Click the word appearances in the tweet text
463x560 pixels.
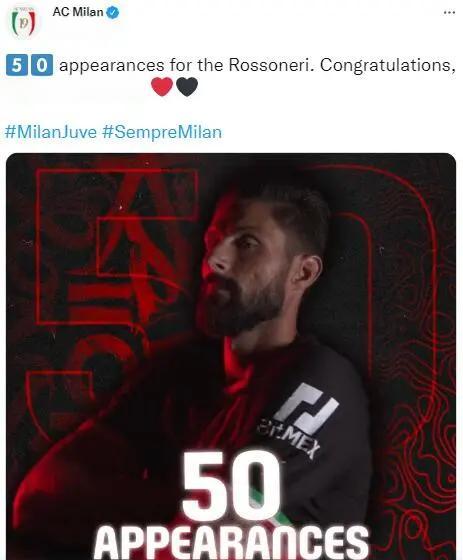pos(112,66)
